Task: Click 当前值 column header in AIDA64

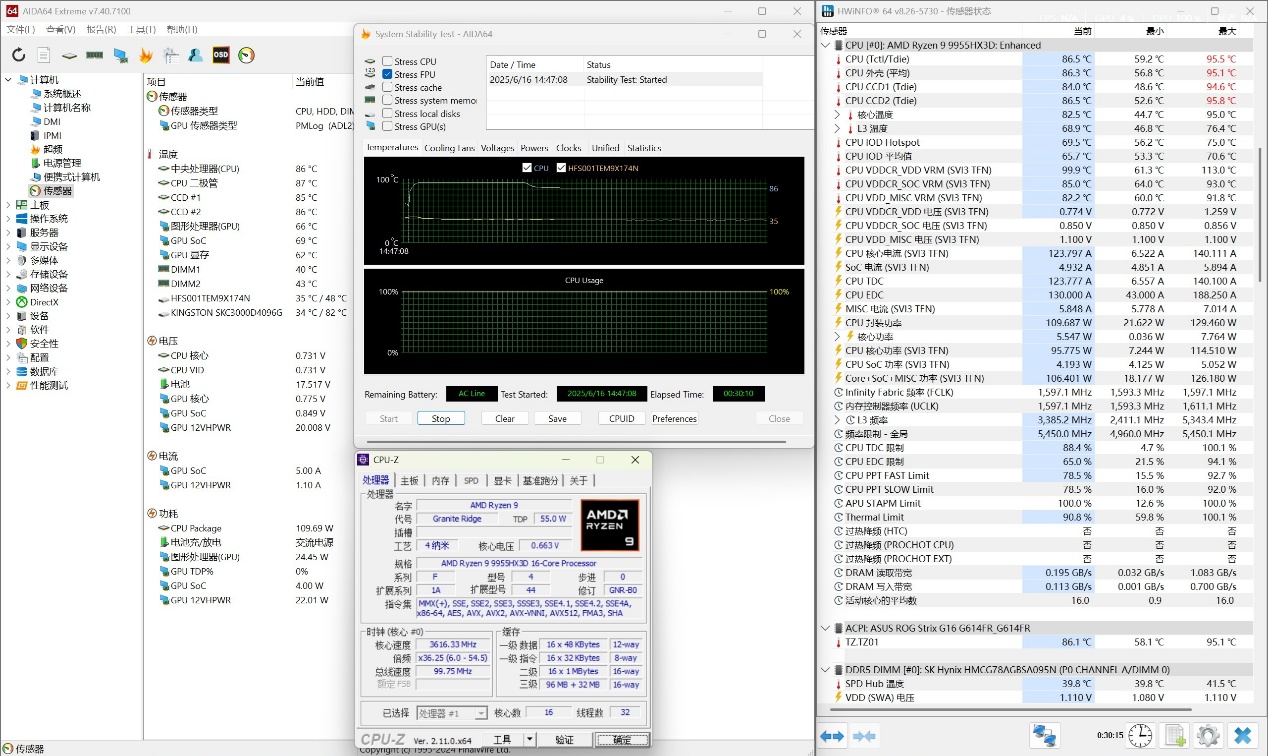Action: coord(310,81)
